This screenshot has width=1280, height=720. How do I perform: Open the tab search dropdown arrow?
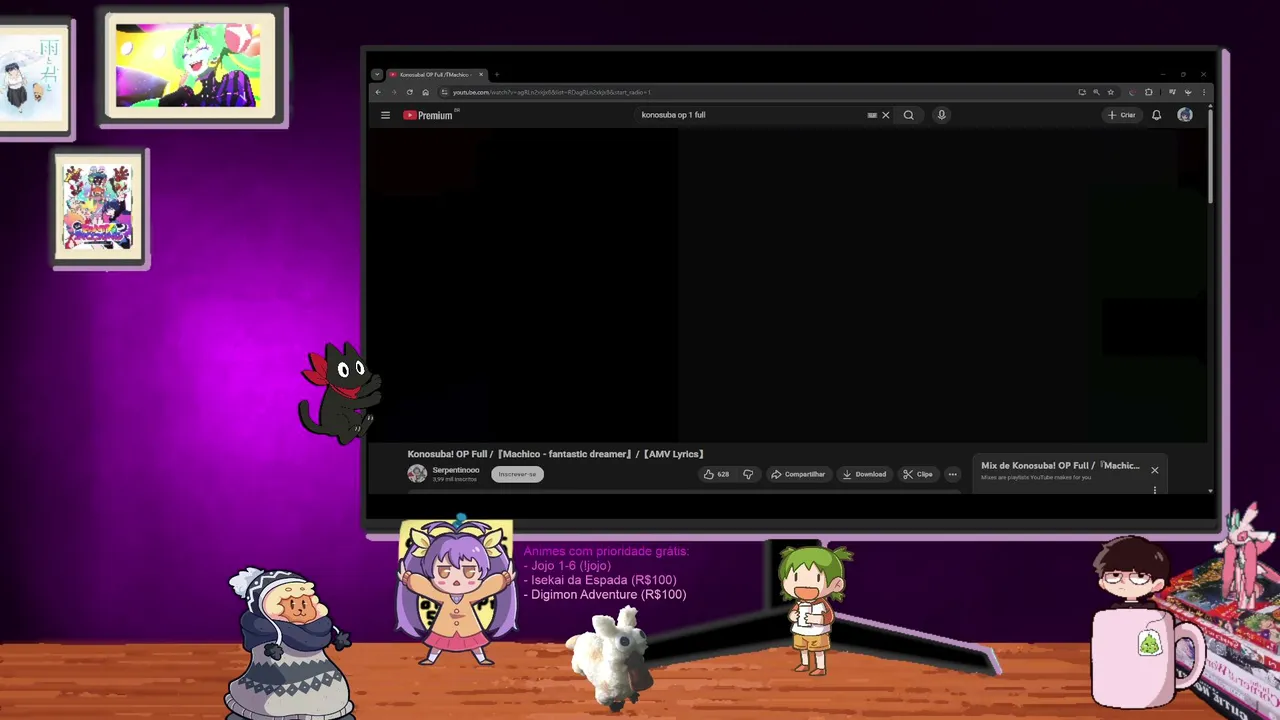tap(377, 75)
